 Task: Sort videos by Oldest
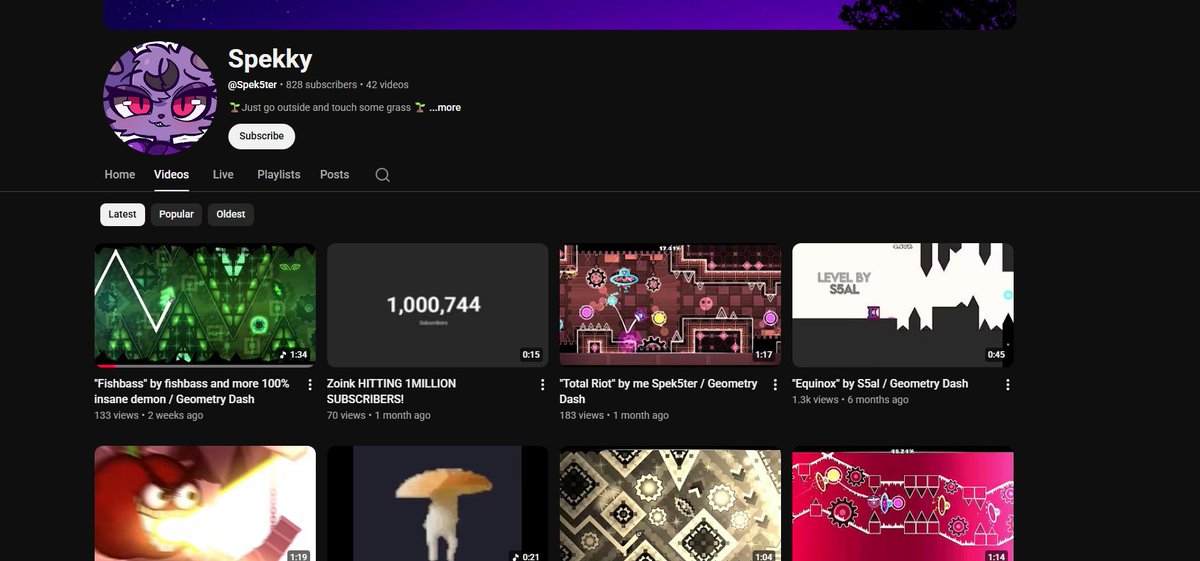tap(231, 214)
